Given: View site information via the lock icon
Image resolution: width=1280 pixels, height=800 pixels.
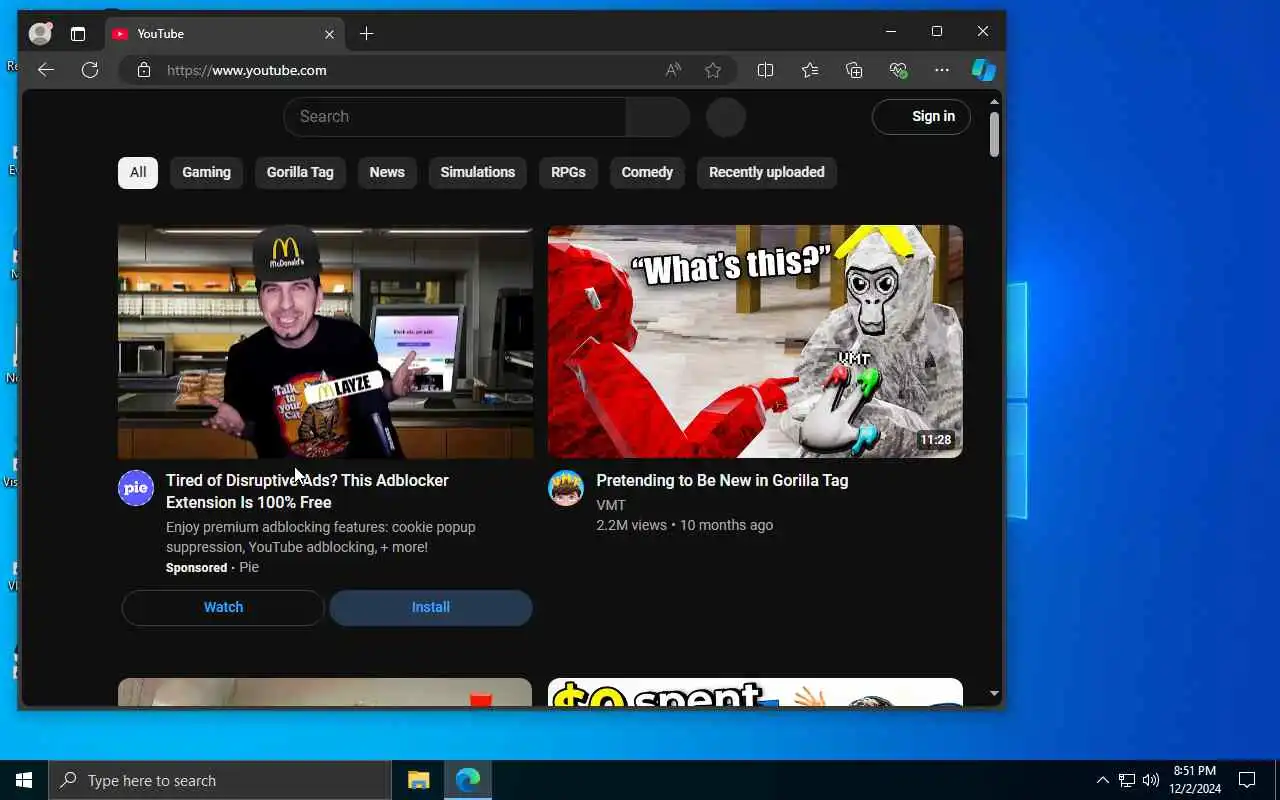Looking at the screenshot, I should 144,70.
